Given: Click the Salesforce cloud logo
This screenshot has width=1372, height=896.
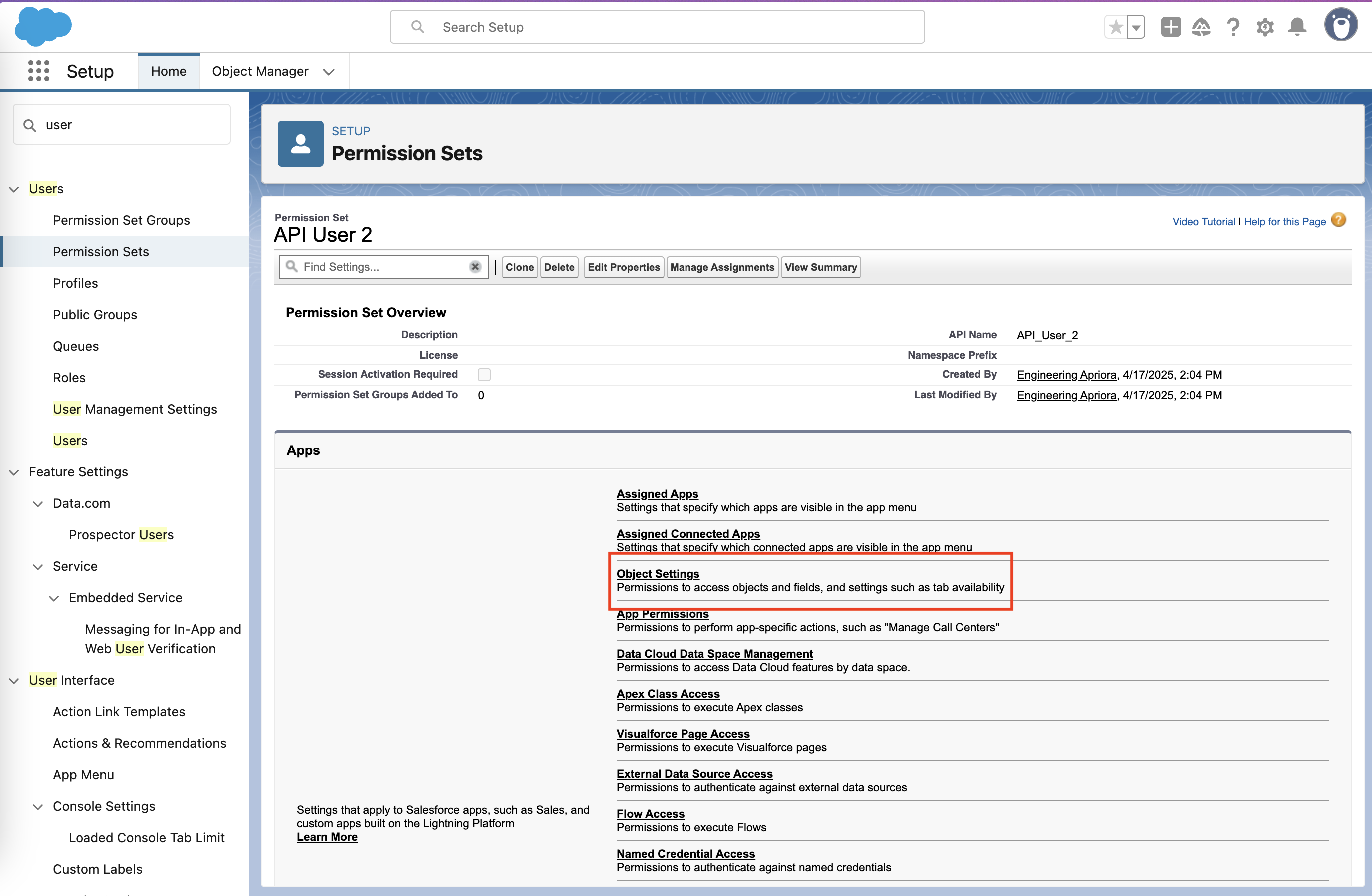Looking at the screenshot, I should [x=43, y=26].
